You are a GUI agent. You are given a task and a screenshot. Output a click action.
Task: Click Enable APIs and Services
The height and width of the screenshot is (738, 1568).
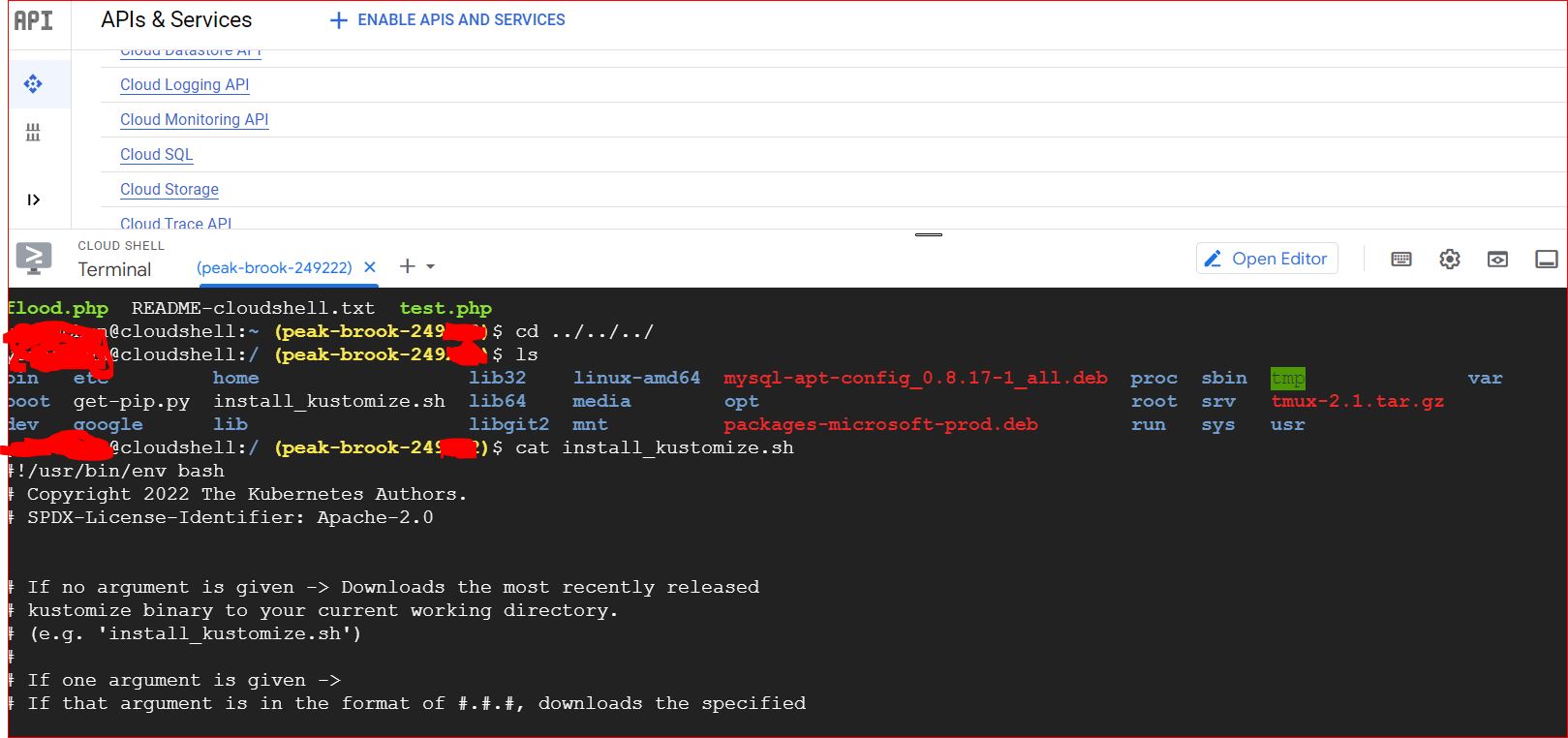446,20
